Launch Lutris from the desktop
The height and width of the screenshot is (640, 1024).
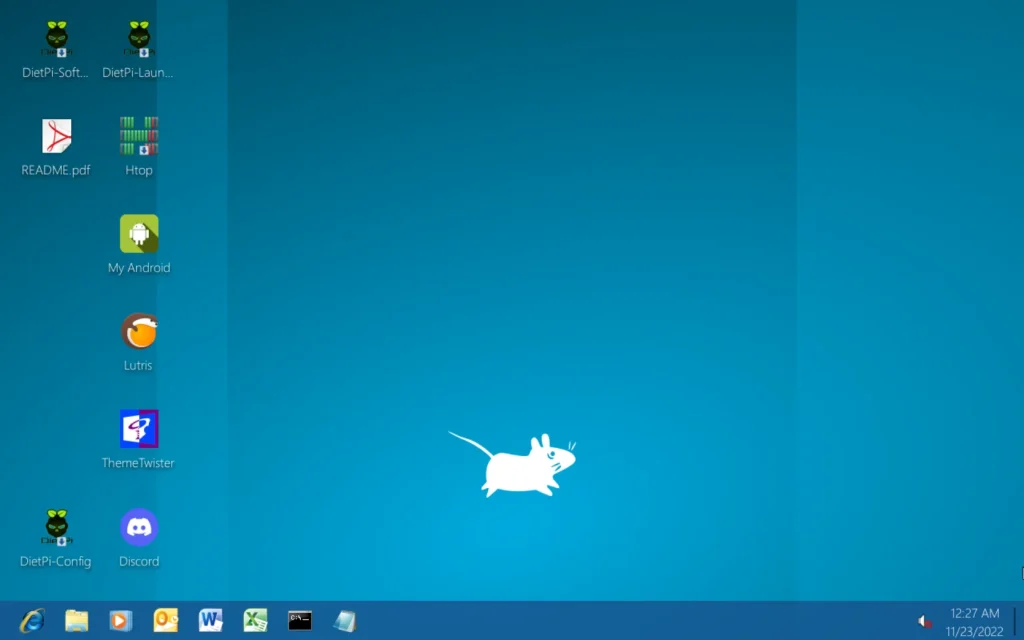(x=139, y=332)
